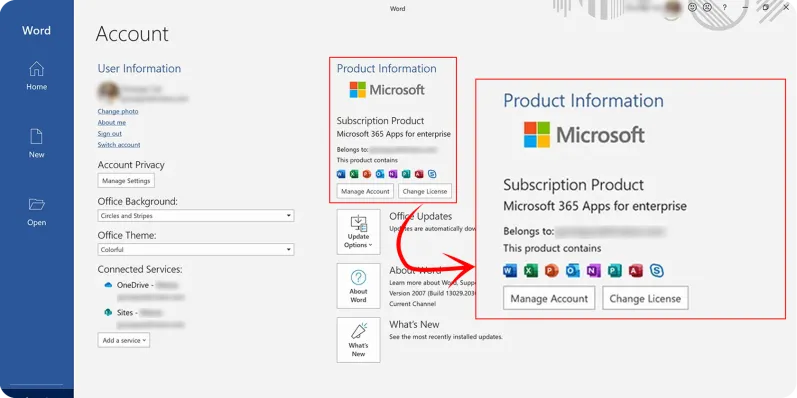
Task: Click the Connected Services: label
Action: (x=140, y=269)
